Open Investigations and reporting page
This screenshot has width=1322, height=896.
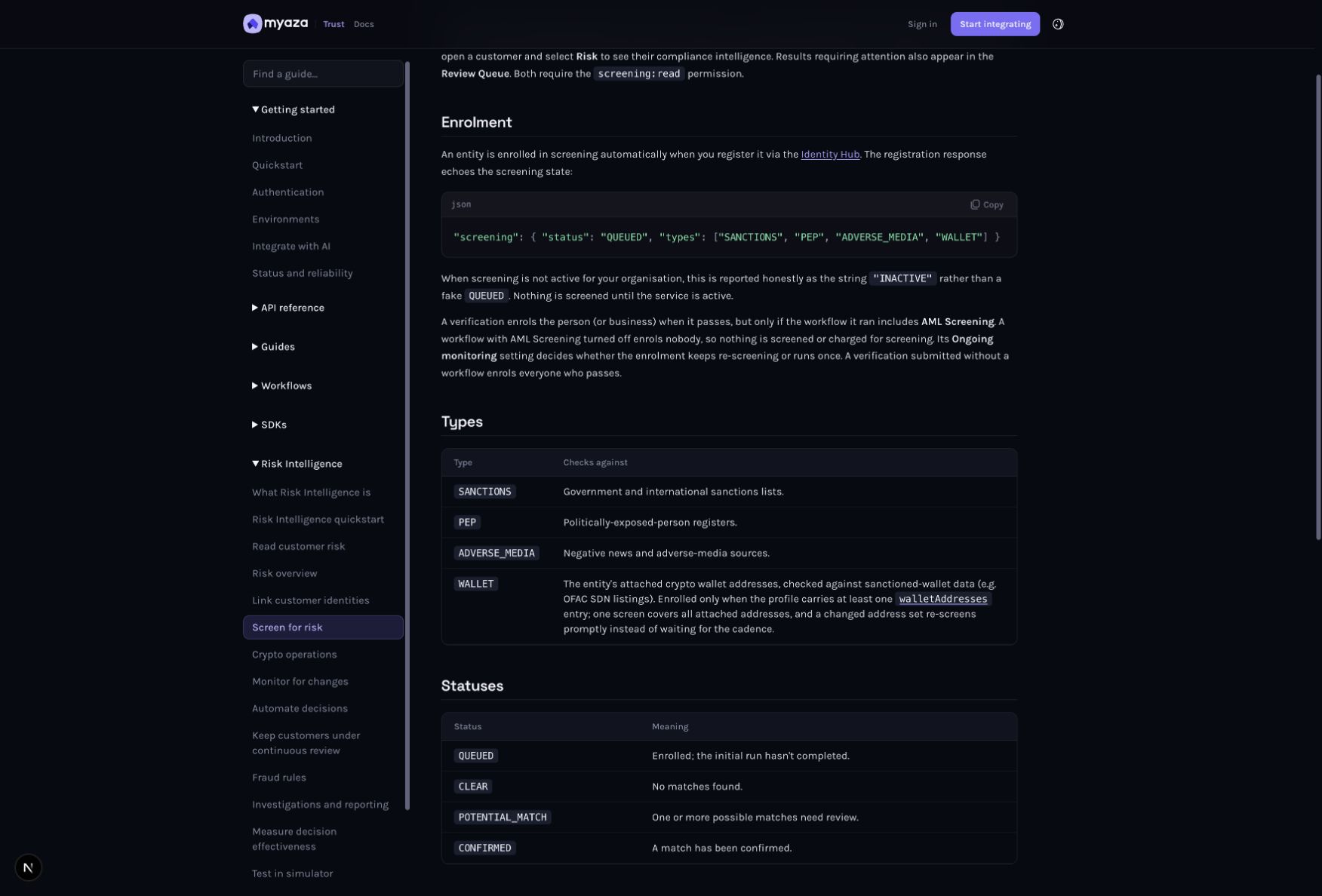tap(320, 805)
